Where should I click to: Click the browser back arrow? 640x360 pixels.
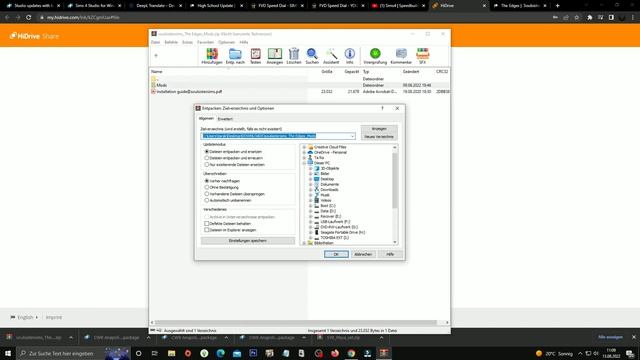coord(7,18)
